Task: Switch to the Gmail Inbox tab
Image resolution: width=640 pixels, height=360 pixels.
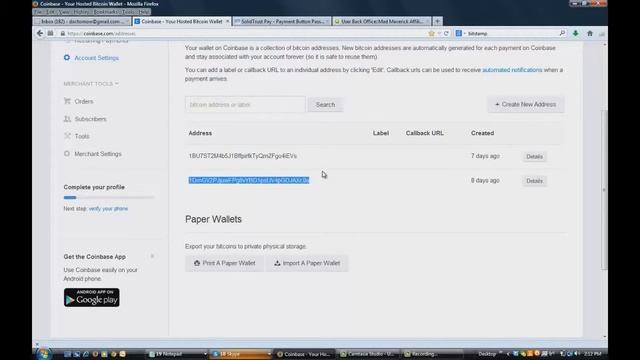Action: (82, 21)
